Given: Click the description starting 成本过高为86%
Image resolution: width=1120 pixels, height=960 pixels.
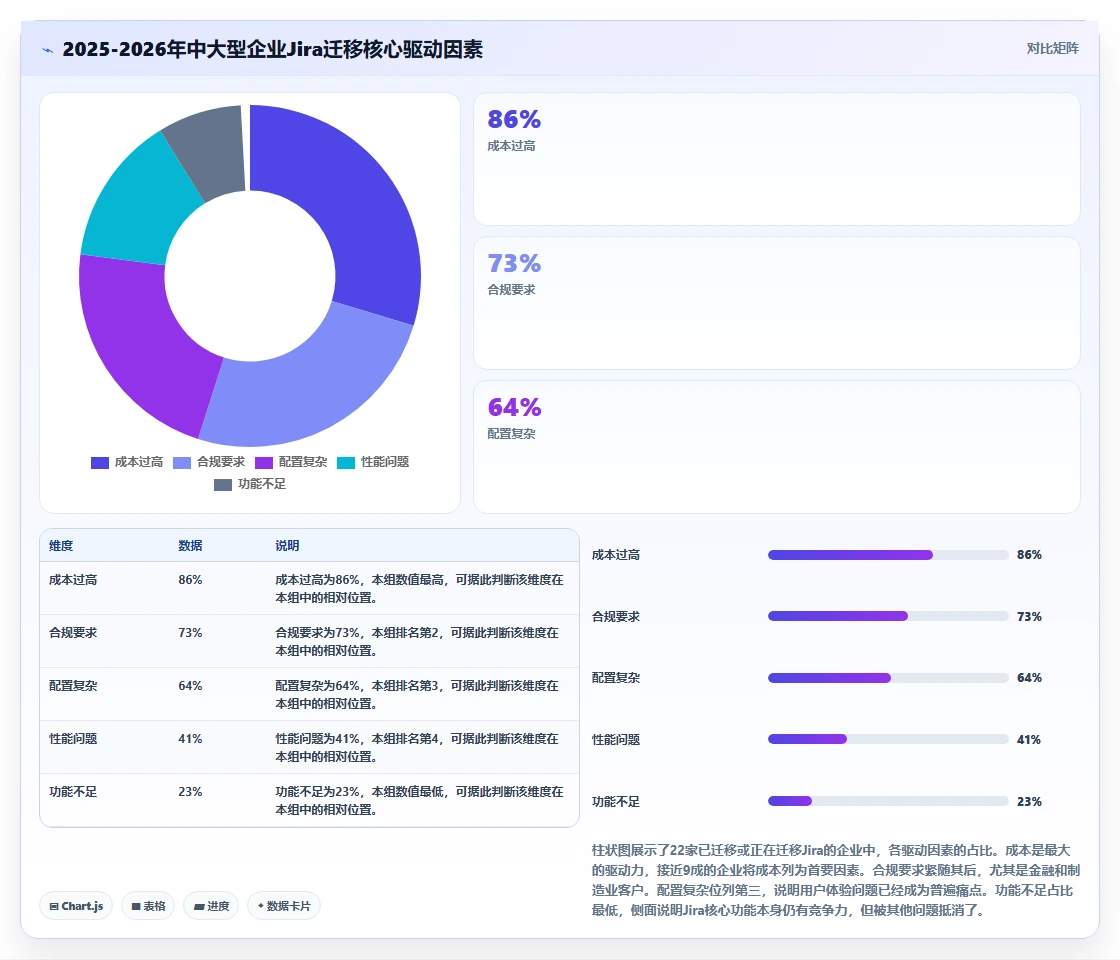Looking at the screenshot, I should (419, 589).
